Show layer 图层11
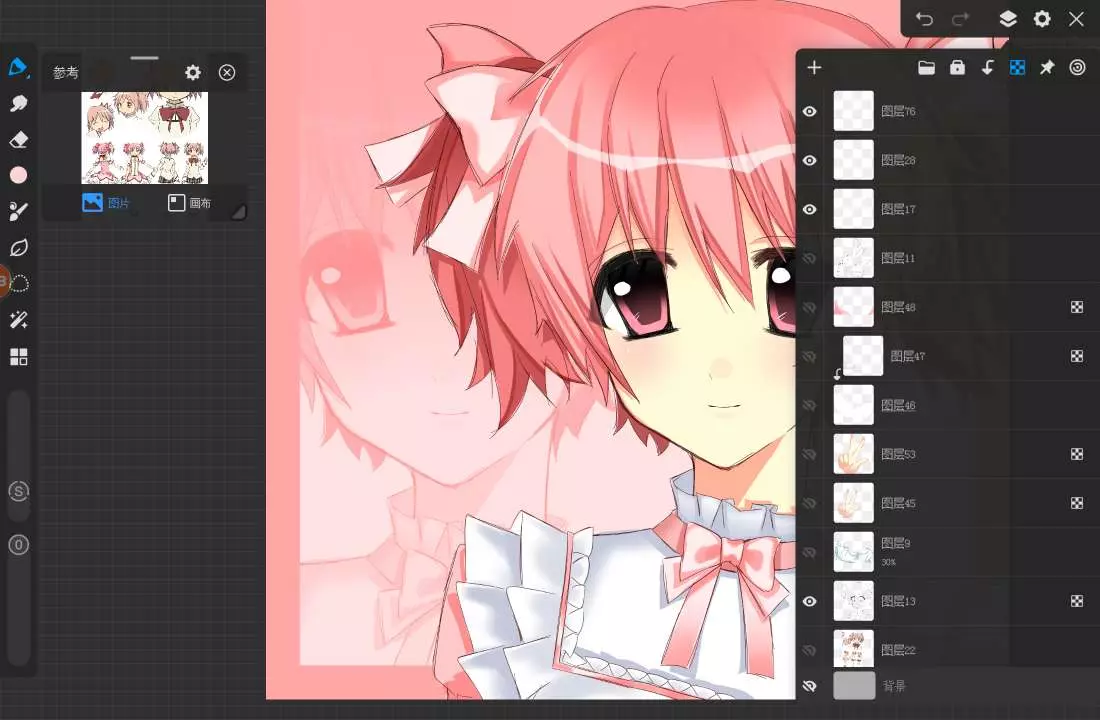Viewport: 1100px width, 720px height. click(x=810, y=258)
